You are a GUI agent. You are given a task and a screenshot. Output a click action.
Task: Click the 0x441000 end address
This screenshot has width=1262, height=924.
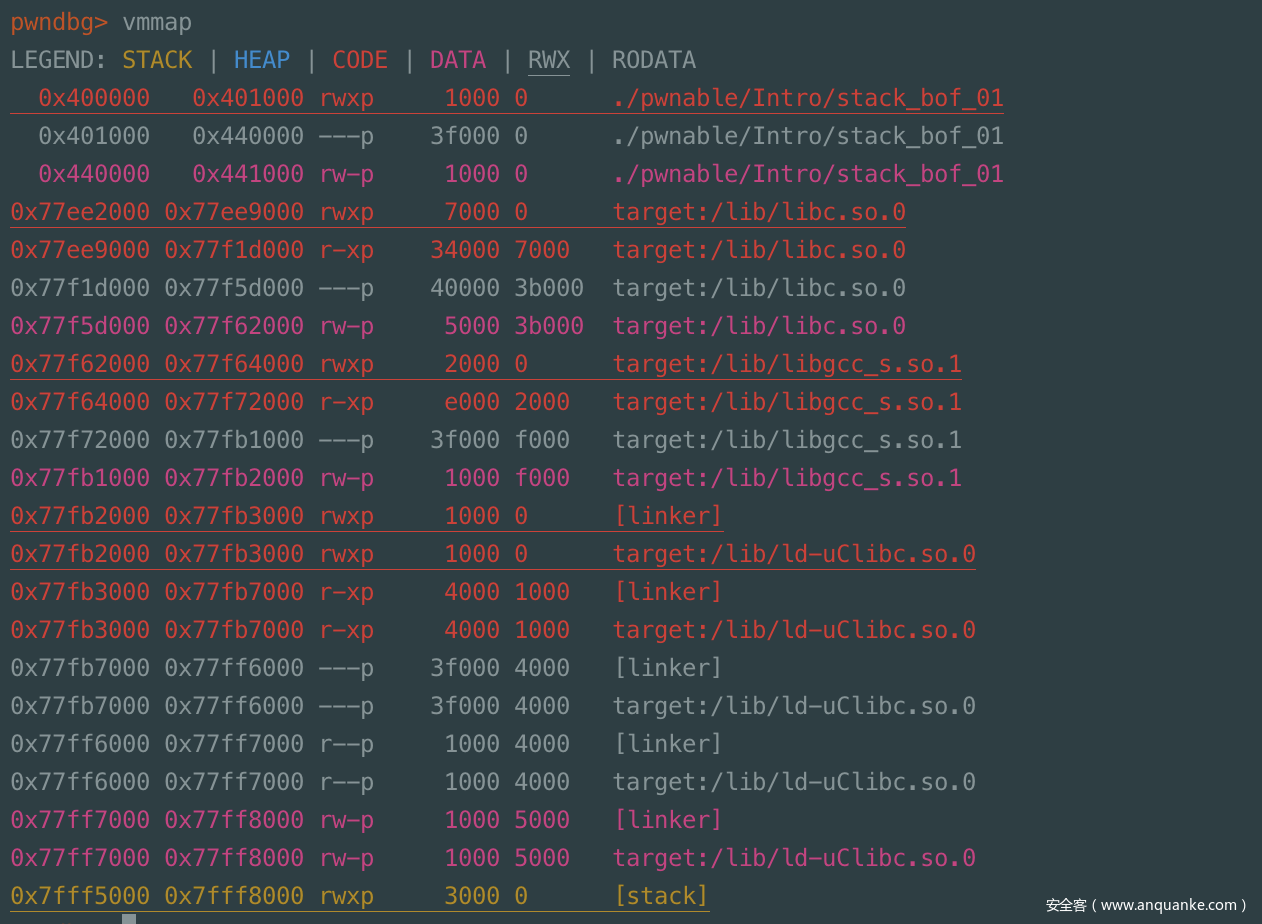[248, 174]
